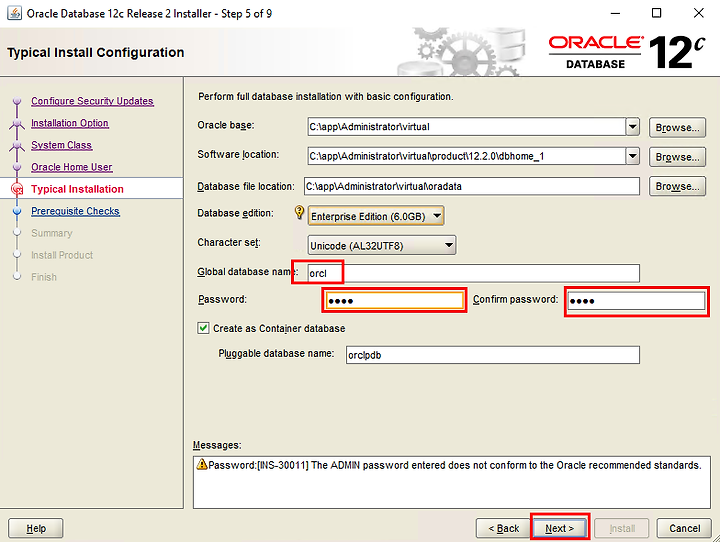The width and height of the screenshot is (720, 542).
Task: Select the INS-30011 password warning message
Action: point(449,465)
